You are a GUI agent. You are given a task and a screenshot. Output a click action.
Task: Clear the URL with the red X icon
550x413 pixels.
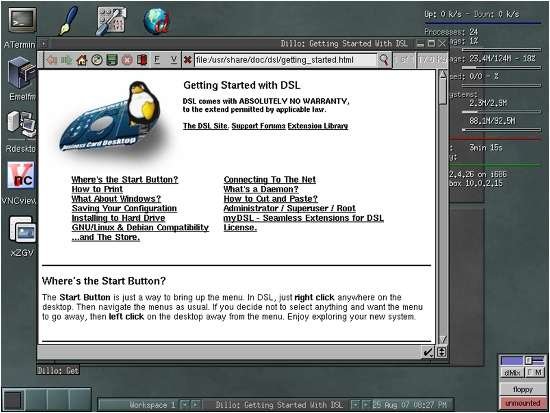(188, 60)
